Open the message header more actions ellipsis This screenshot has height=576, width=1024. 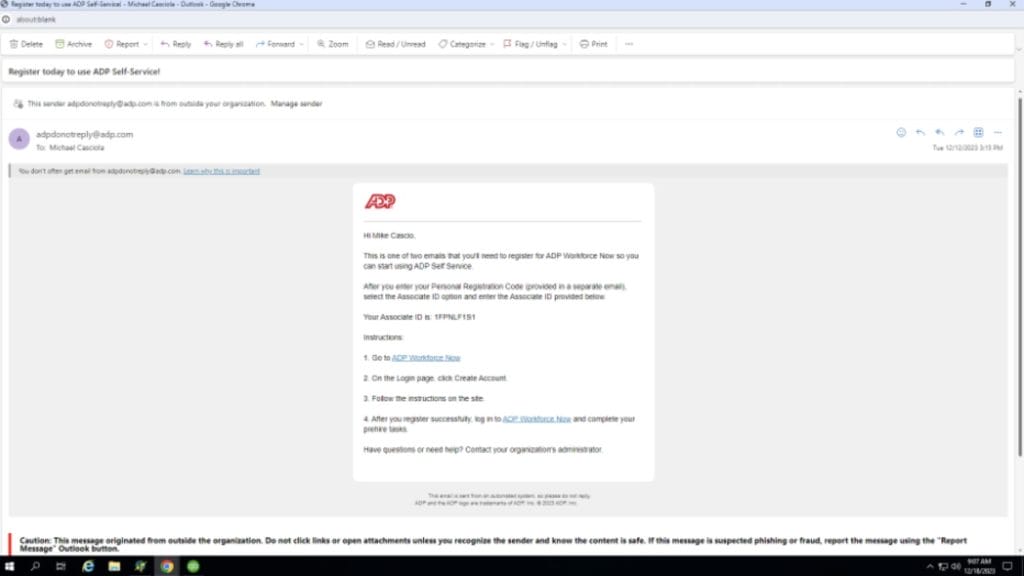tap(997, 132)
